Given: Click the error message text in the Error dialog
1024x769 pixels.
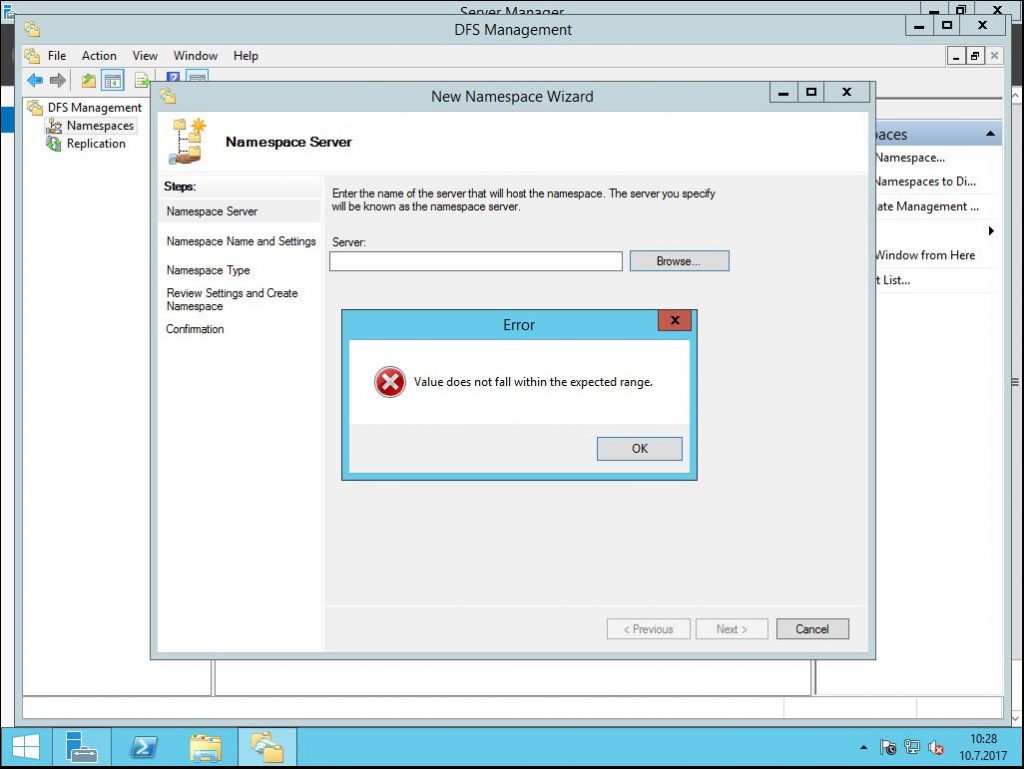Looking at the screenshot, I should (533, 382).
